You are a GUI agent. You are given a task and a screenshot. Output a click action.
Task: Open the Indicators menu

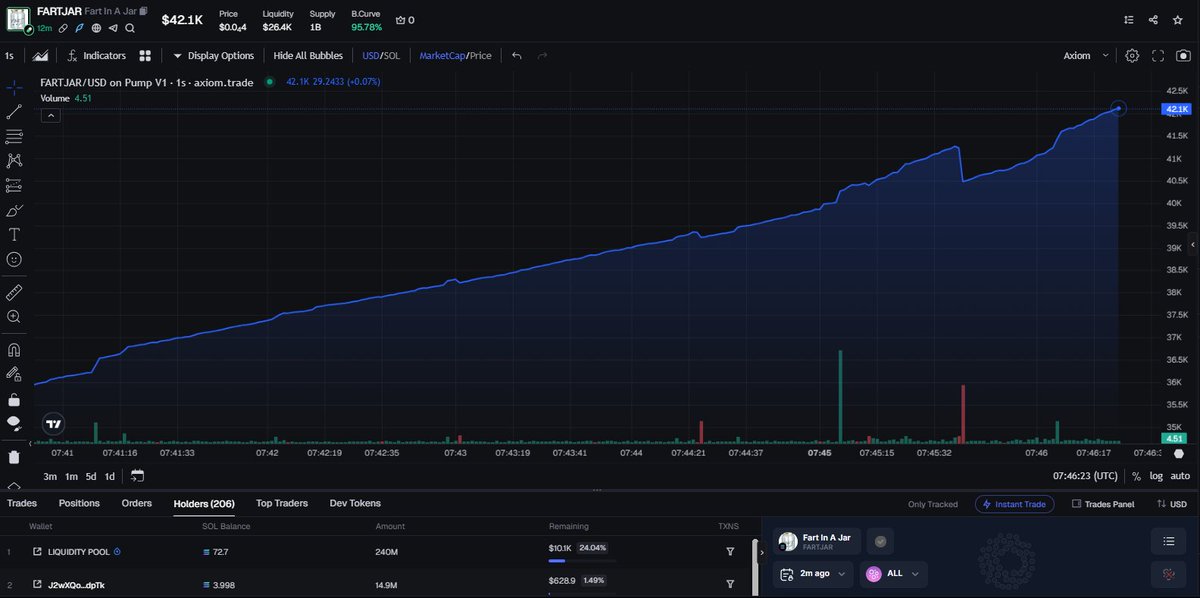point(96,56)
